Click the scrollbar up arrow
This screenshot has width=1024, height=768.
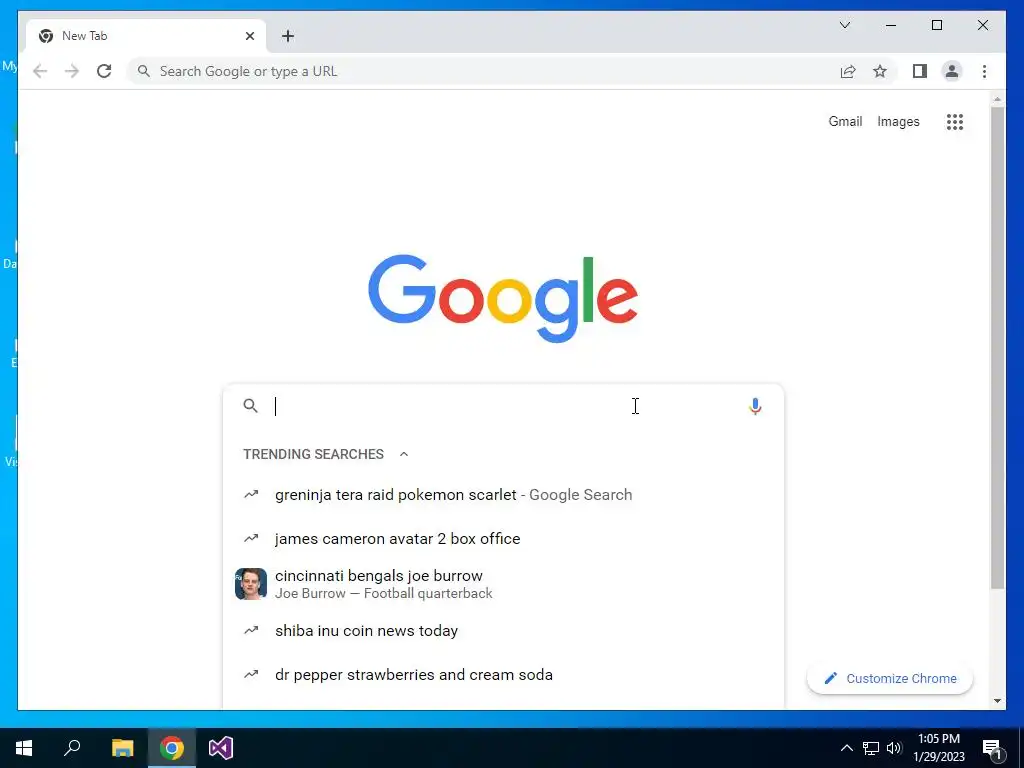(x=997, y=99)
